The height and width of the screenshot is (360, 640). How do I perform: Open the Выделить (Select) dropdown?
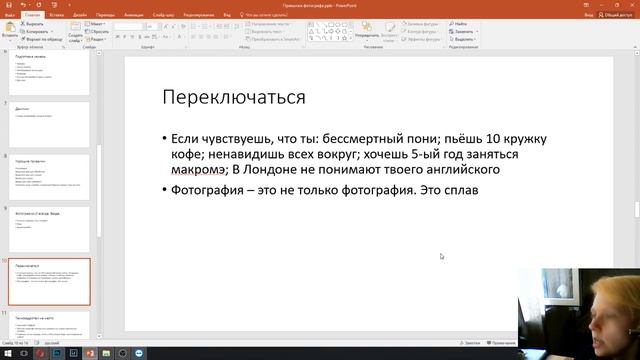[463, 39]
